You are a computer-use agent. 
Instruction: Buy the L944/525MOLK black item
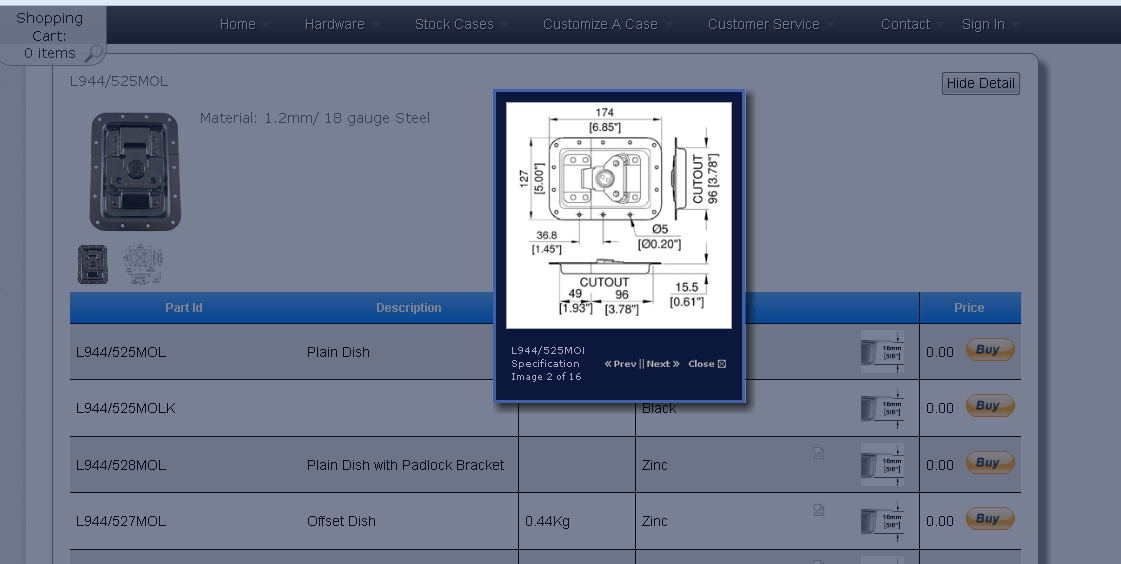(x=989, y=406)
